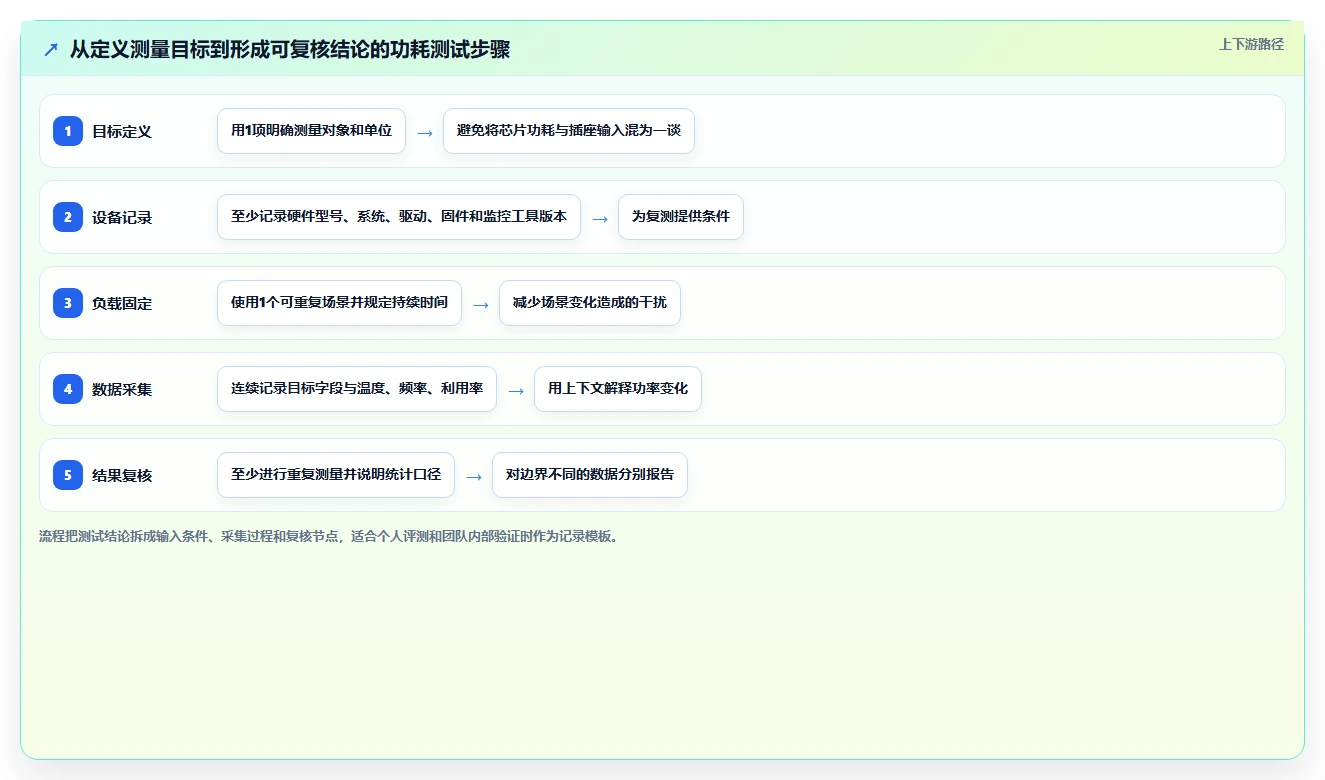1325x780 pixels.
Task: Select the 目标定义 step label
Action: pos(122,131)
